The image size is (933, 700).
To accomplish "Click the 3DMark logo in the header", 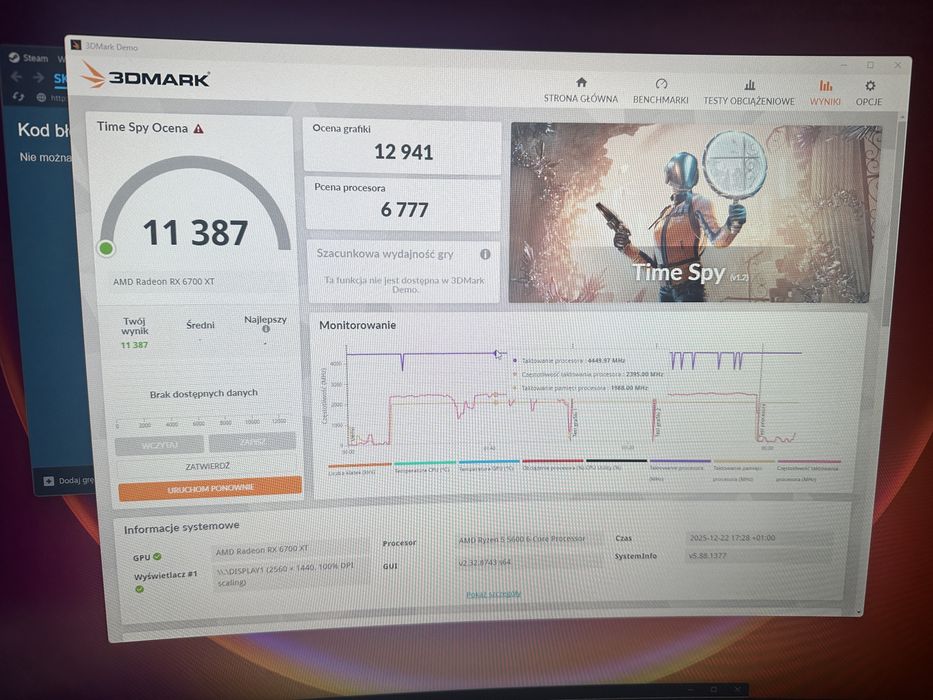I will [146, 77].
